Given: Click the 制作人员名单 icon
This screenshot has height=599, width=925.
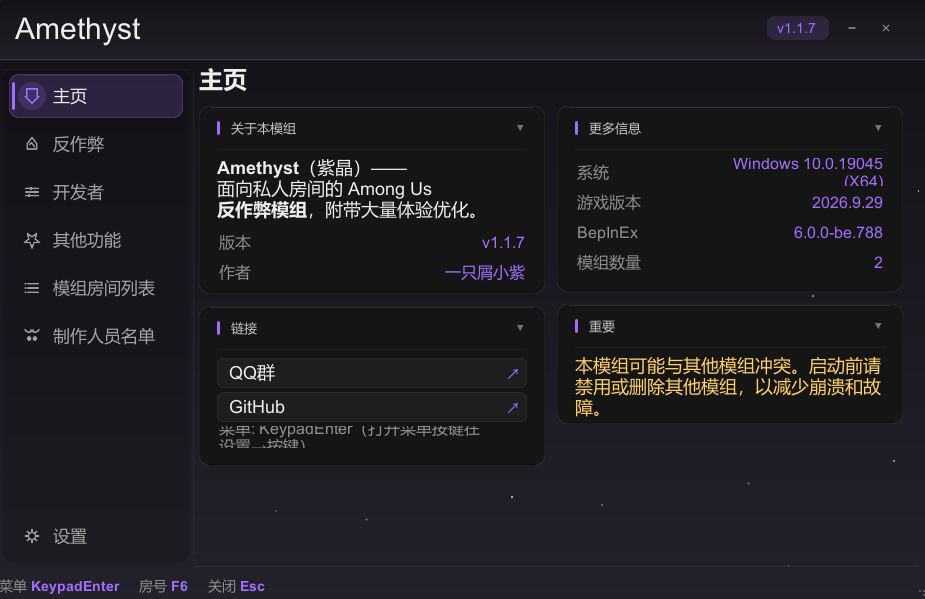Looking at the screenshot, I should [x=32, y=336].
